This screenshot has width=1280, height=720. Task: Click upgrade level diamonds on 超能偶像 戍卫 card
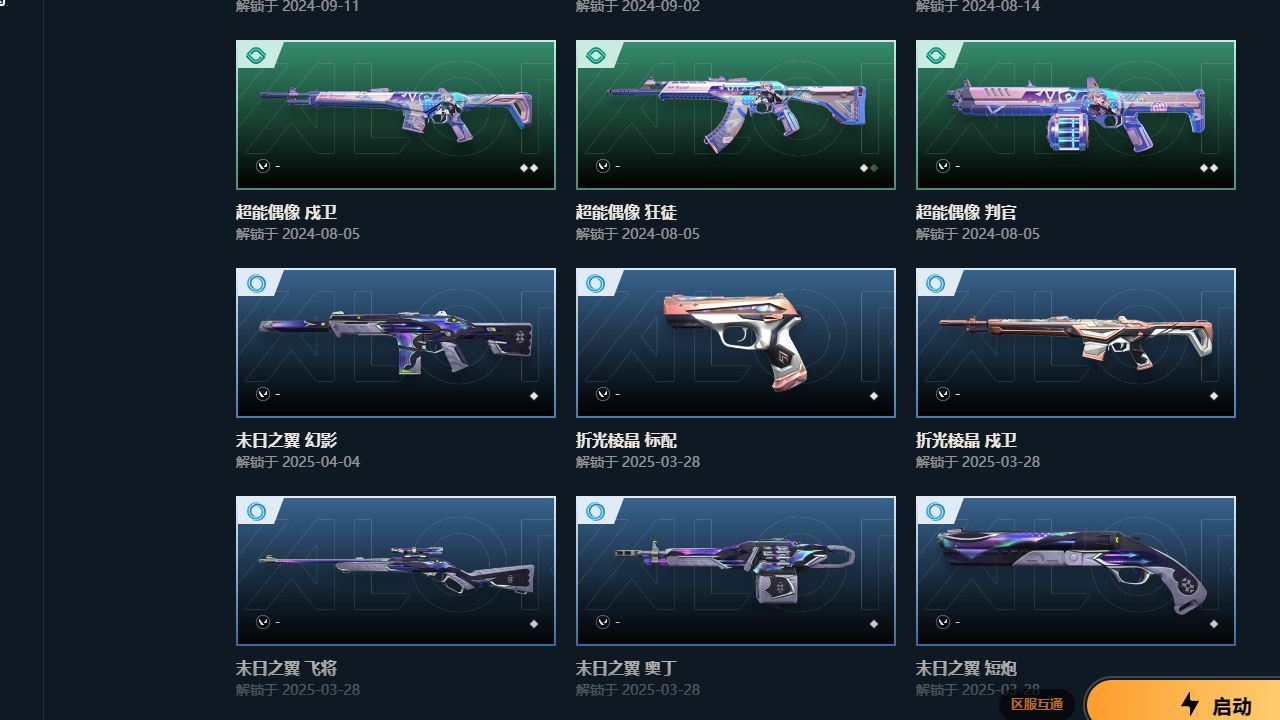click(x=529, y=168)
